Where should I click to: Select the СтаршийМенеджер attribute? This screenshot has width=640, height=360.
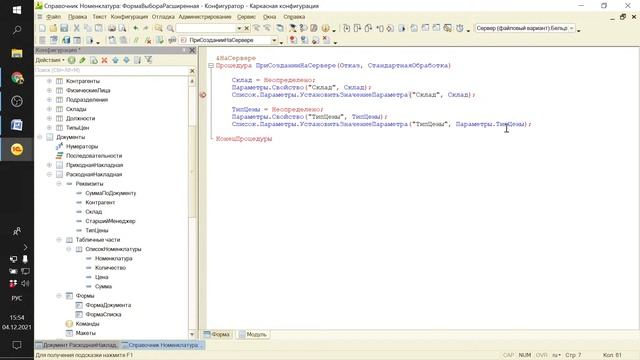[x=110, y=221]
